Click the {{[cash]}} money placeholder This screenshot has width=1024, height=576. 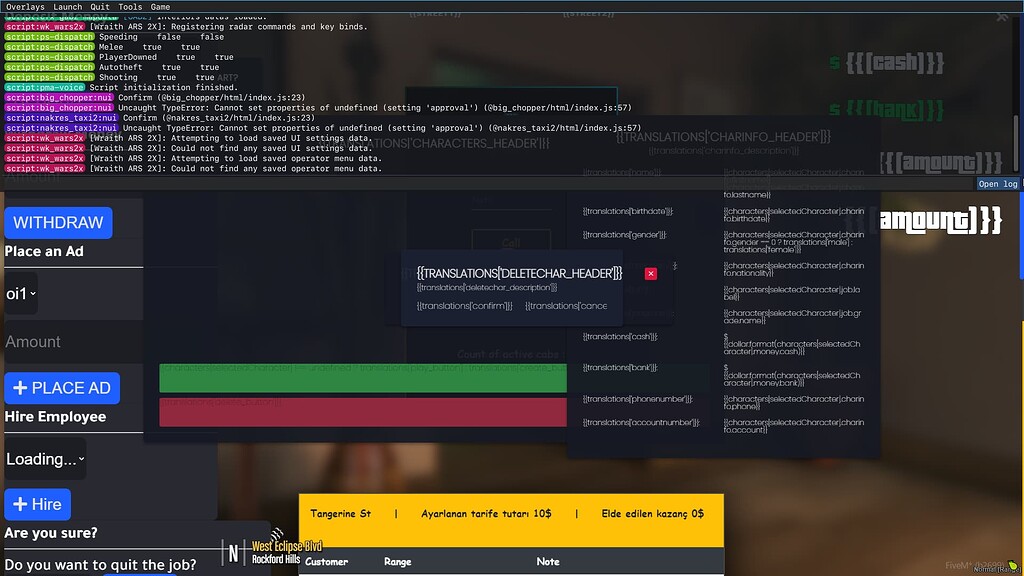894,63
